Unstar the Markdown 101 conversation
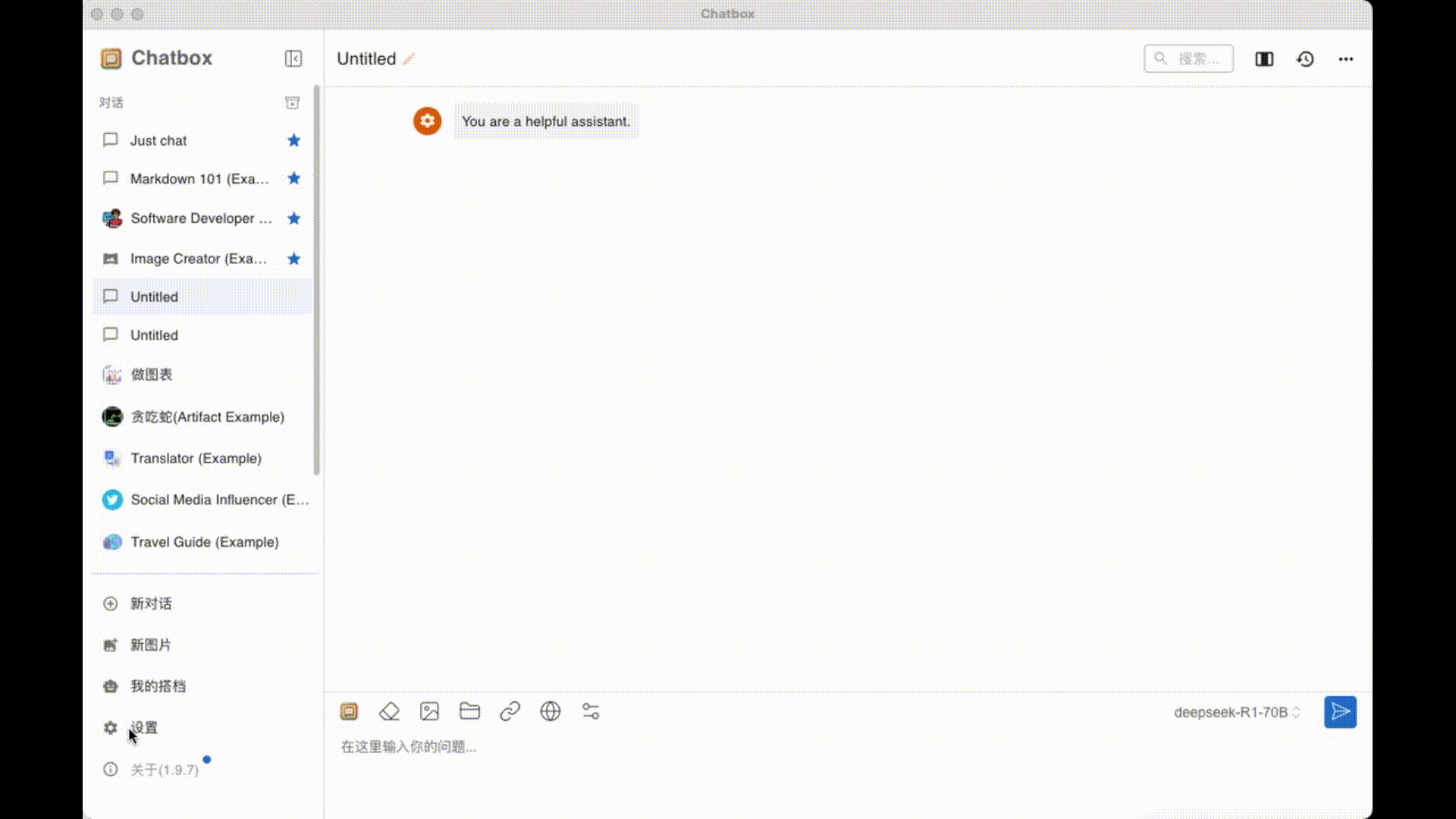The width and height of the screenshot is (1456, 819). tap(294, 178)
